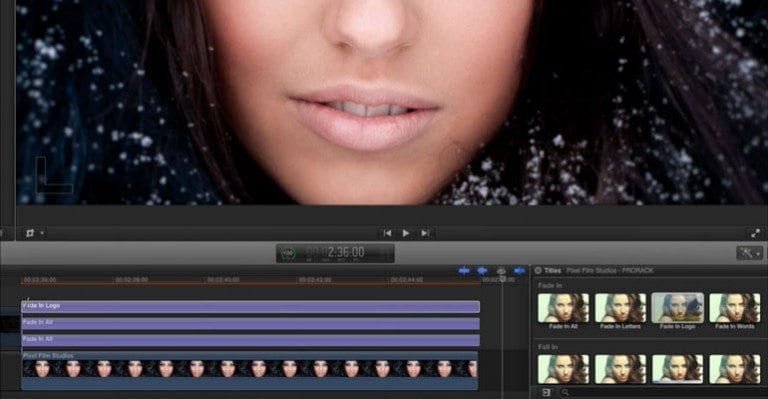Jump to next edit point
Viewport: 768px width, 399px height.
[x=425, y=234]
